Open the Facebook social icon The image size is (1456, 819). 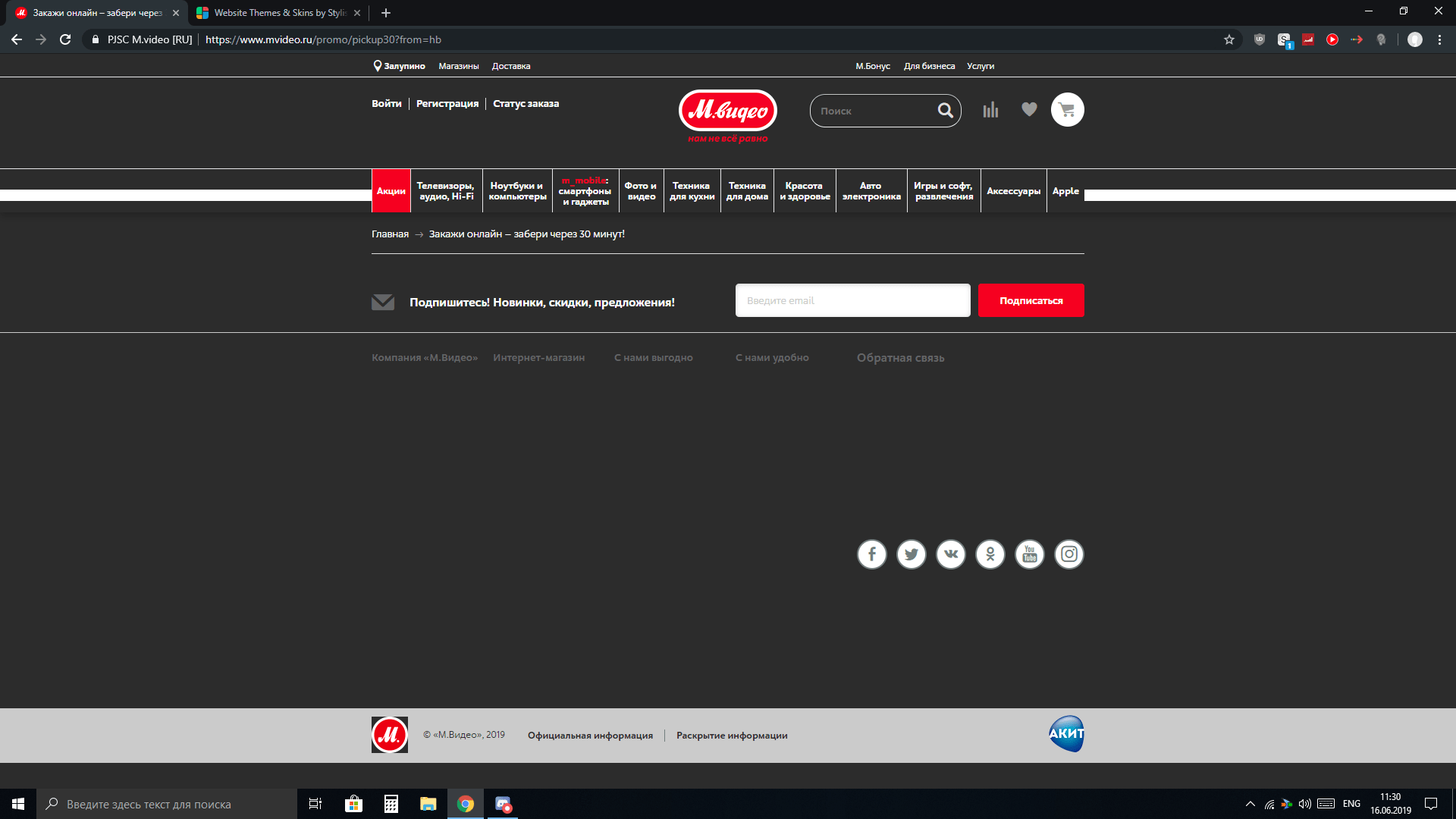[872, 554]
